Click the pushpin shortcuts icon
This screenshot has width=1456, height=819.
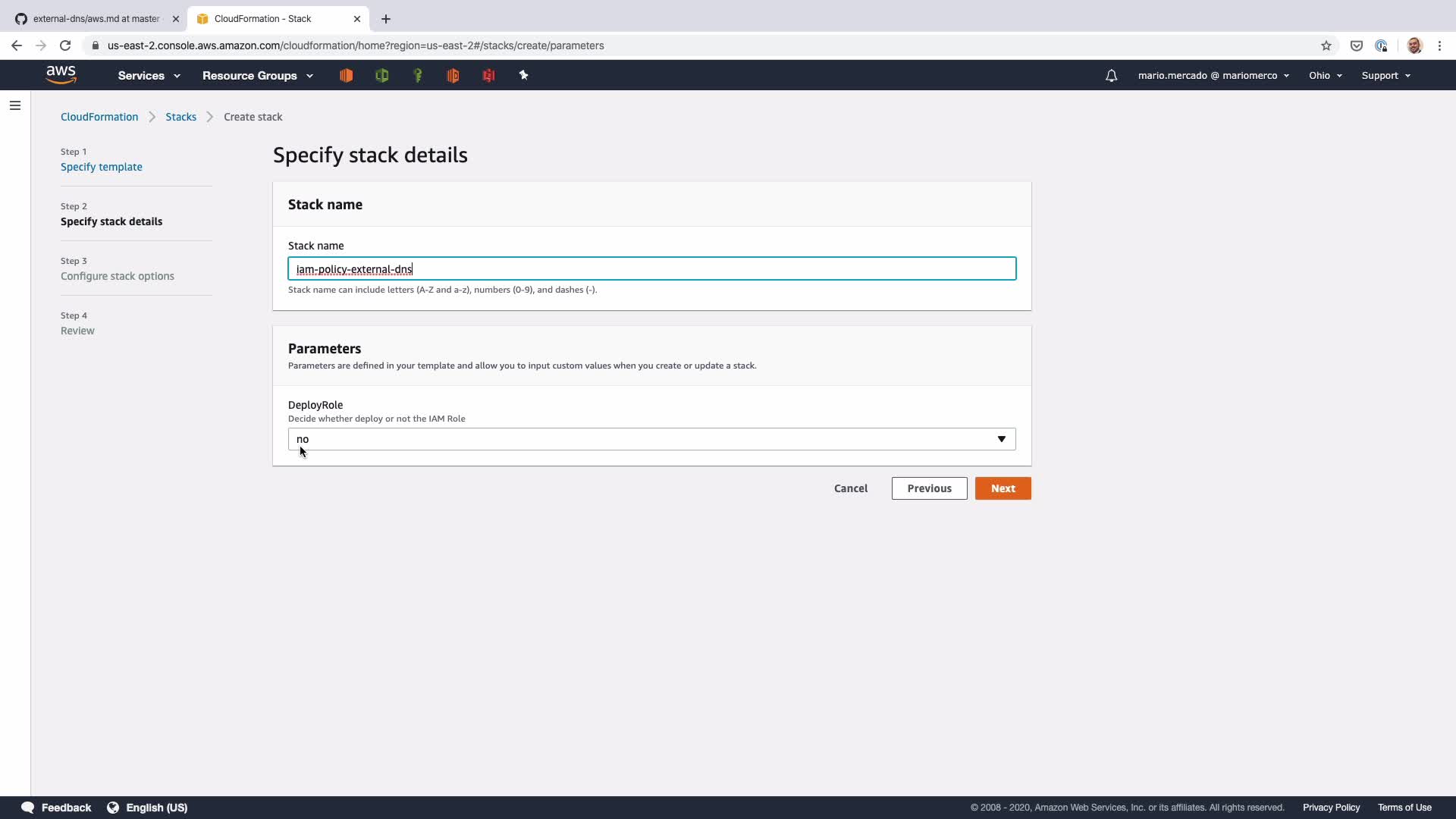(523, 75)
